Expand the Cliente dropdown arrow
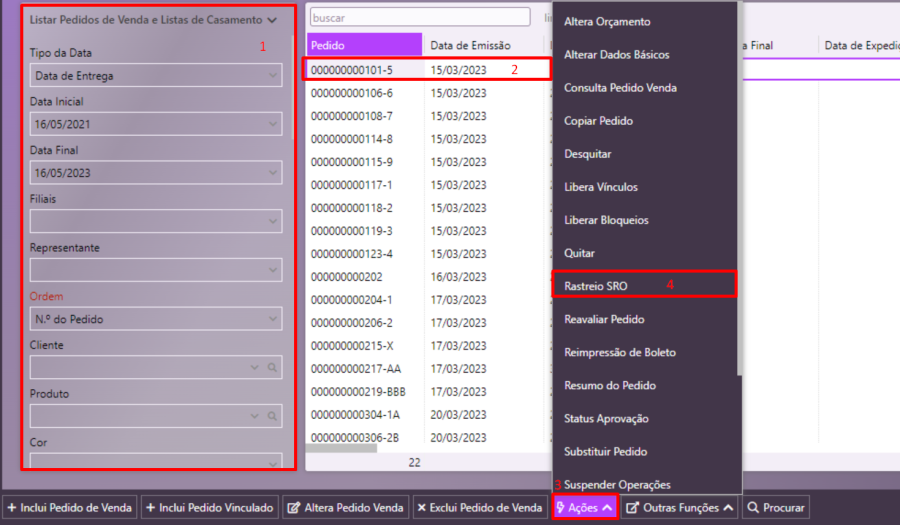The image size is (900, 525). [x=254, y=367]
